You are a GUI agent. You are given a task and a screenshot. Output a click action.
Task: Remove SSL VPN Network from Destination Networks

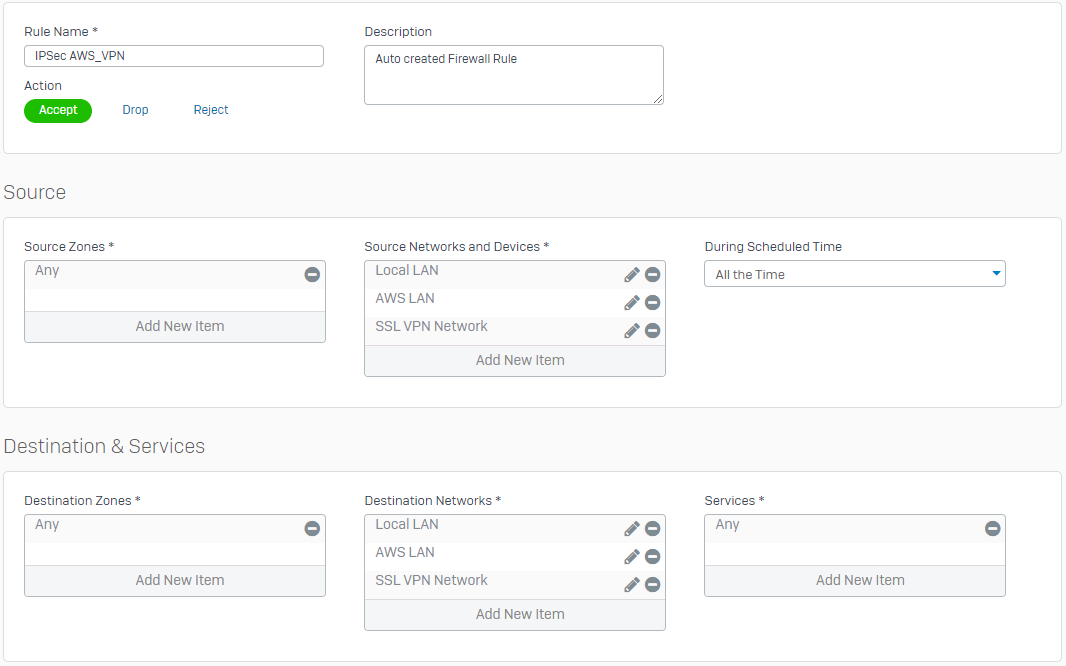[652, 585]
